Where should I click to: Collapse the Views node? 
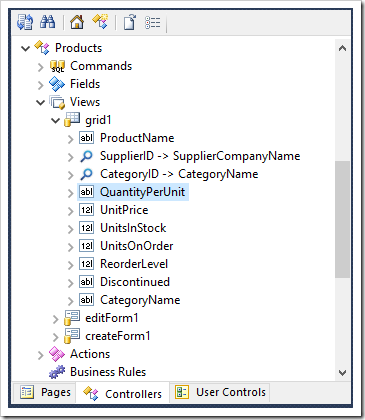pos(41,102)
